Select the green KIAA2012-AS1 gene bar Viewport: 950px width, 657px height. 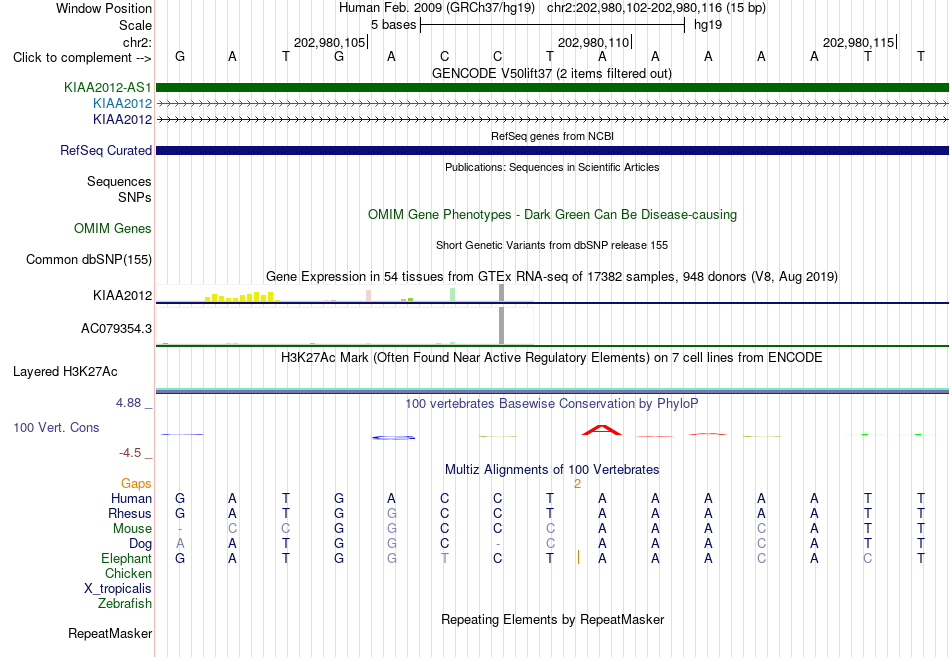[552, 87]
